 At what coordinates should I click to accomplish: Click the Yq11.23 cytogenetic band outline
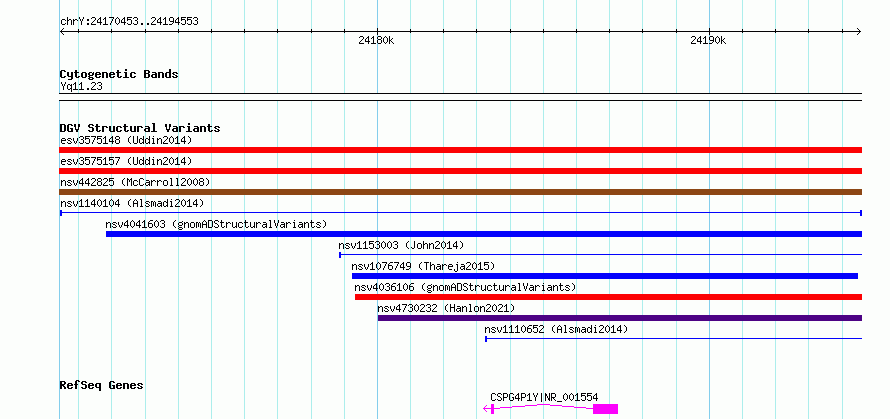click(x=460, y=97)
